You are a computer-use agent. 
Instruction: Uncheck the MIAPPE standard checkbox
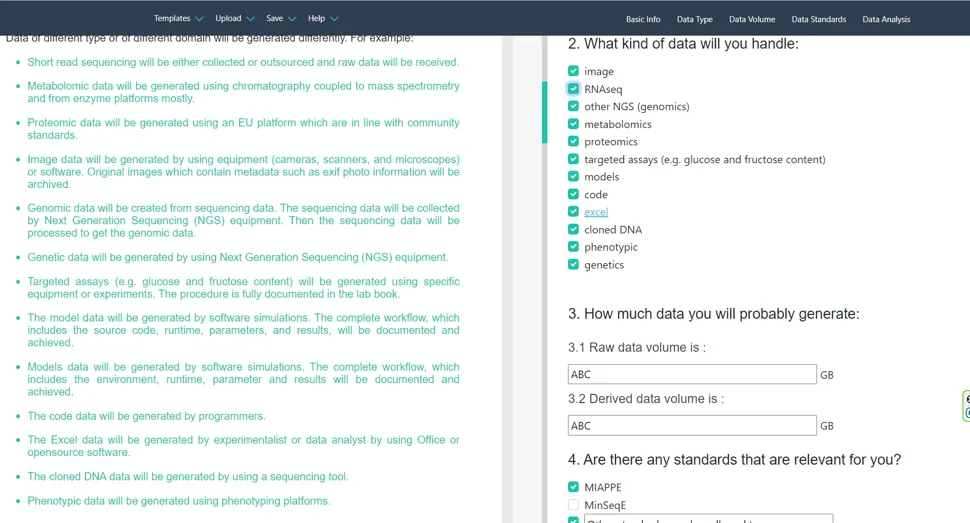point(573,487)
